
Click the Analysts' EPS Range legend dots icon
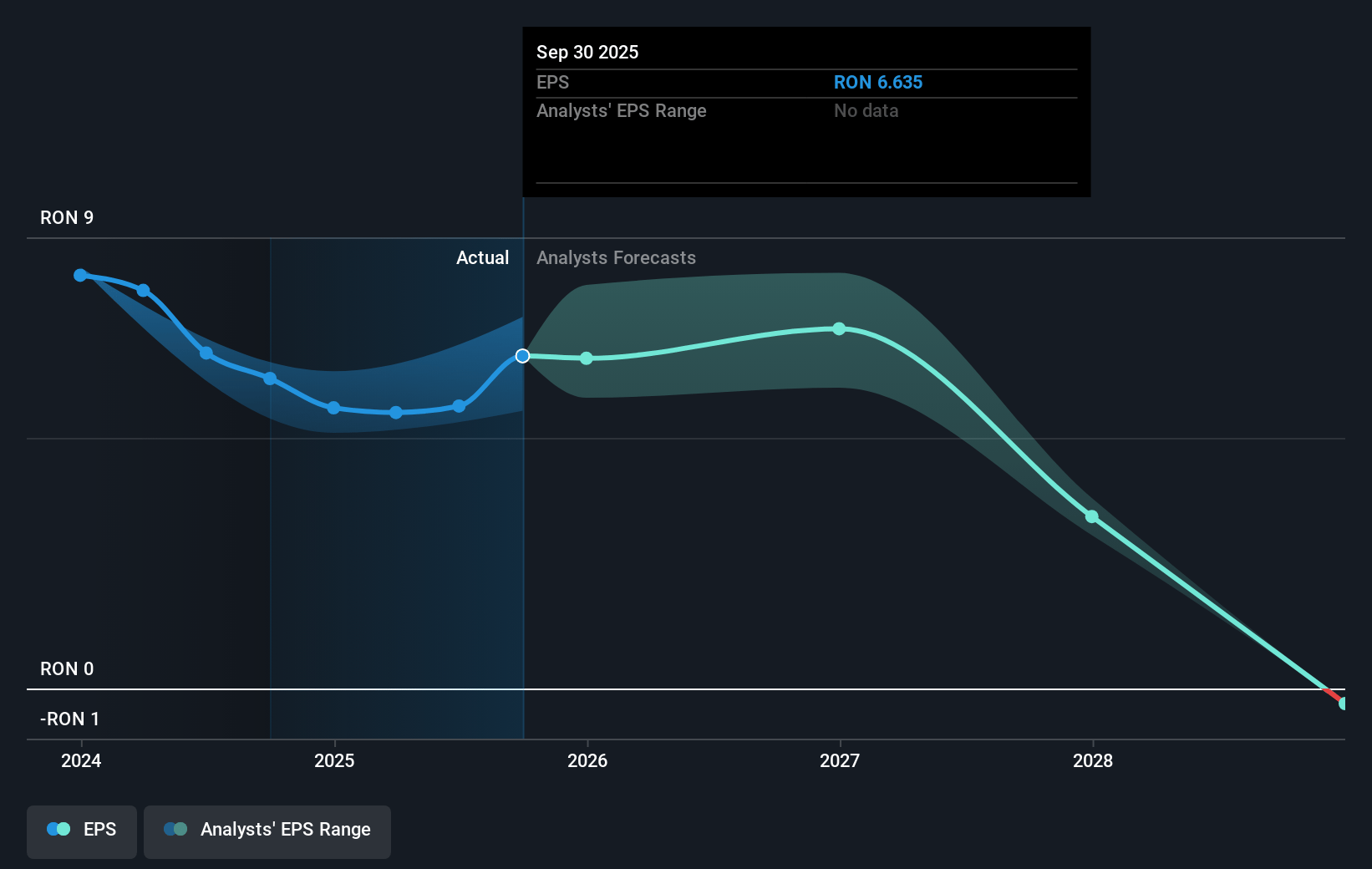coord(175,830)
